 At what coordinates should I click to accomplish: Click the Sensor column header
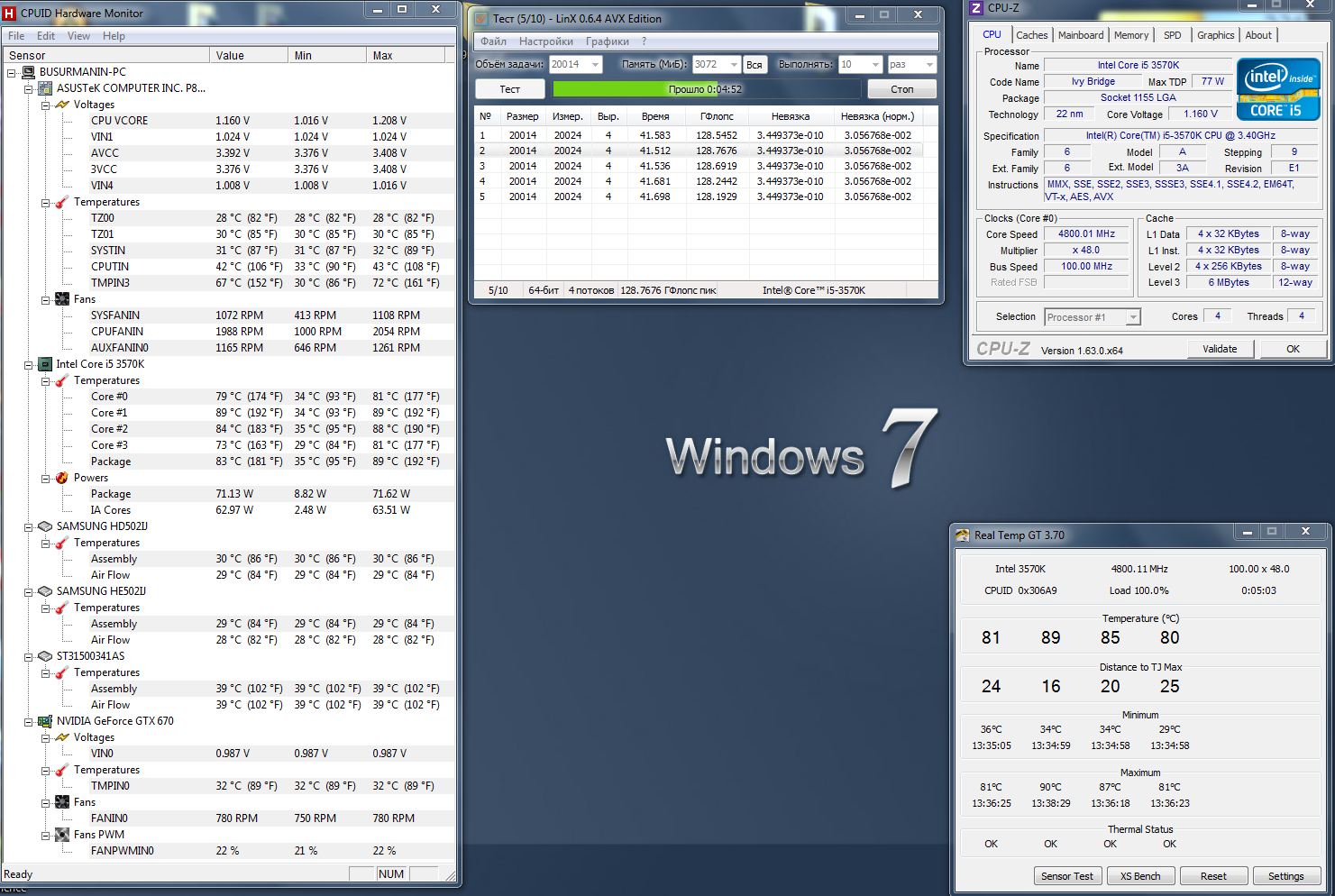coord(106,55)
